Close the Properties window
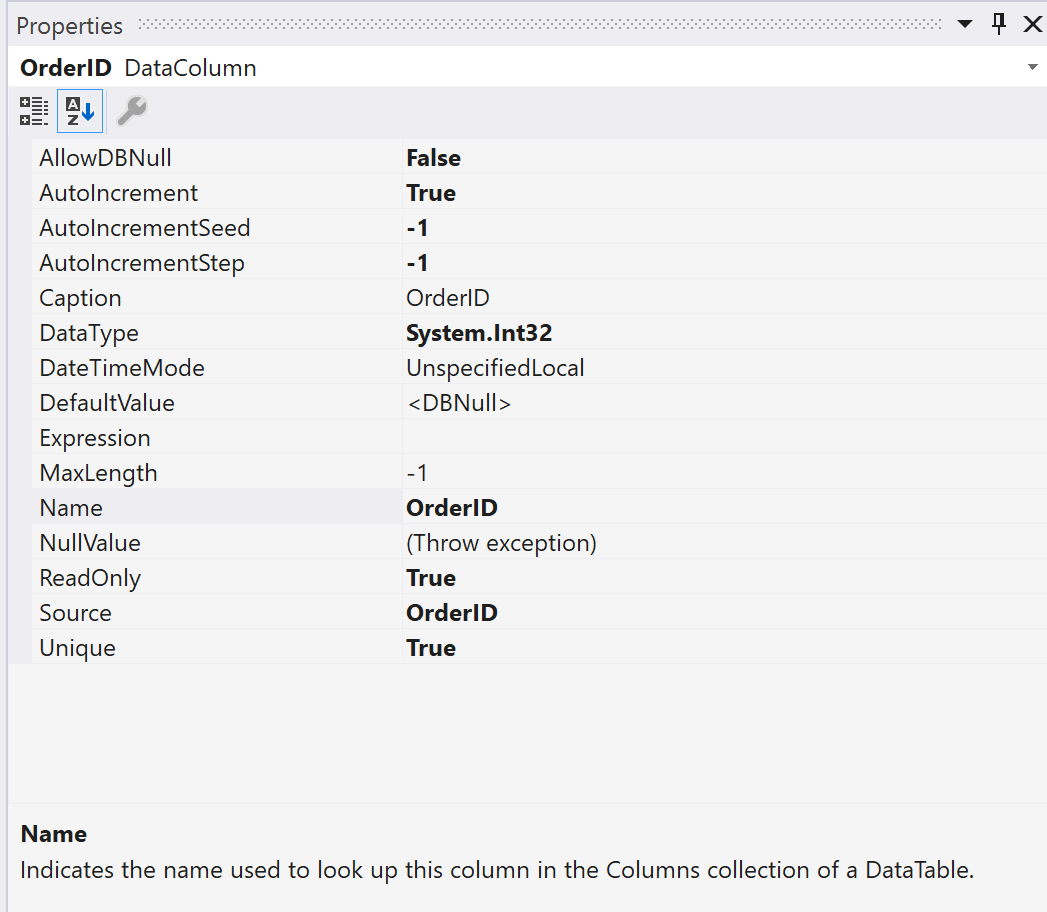Viewport: 1047px width, 912px height. 1032,23
